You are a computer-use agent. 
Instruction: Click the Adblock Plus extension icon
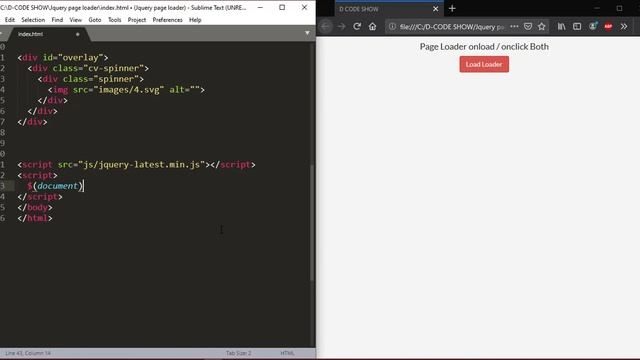pyautogui.click(x=608, y=27)
